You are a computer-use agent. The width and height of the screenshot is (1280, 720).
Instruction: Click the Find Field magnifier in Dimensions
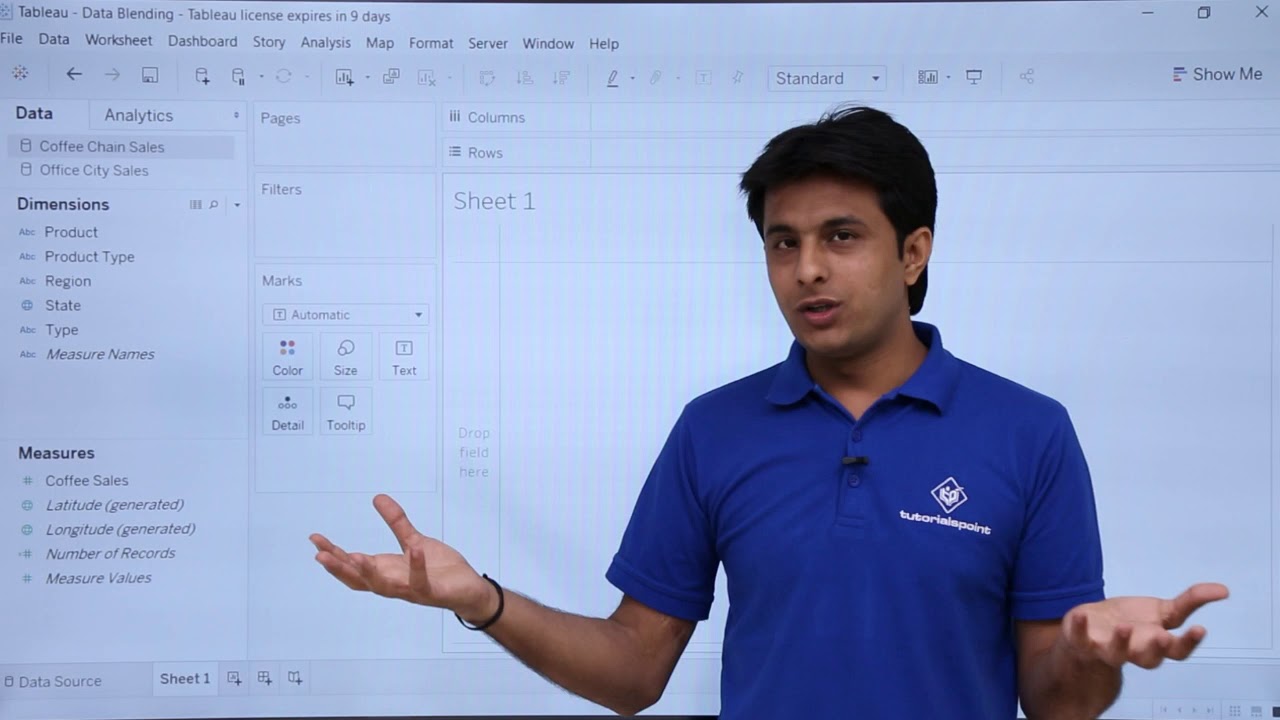tap(213, 204)
